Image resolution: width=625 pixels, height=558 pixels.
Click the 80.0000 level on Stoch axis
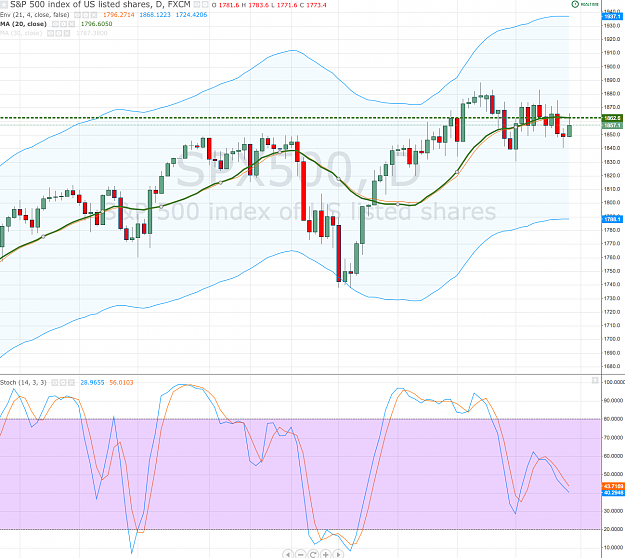pos(614,419)
